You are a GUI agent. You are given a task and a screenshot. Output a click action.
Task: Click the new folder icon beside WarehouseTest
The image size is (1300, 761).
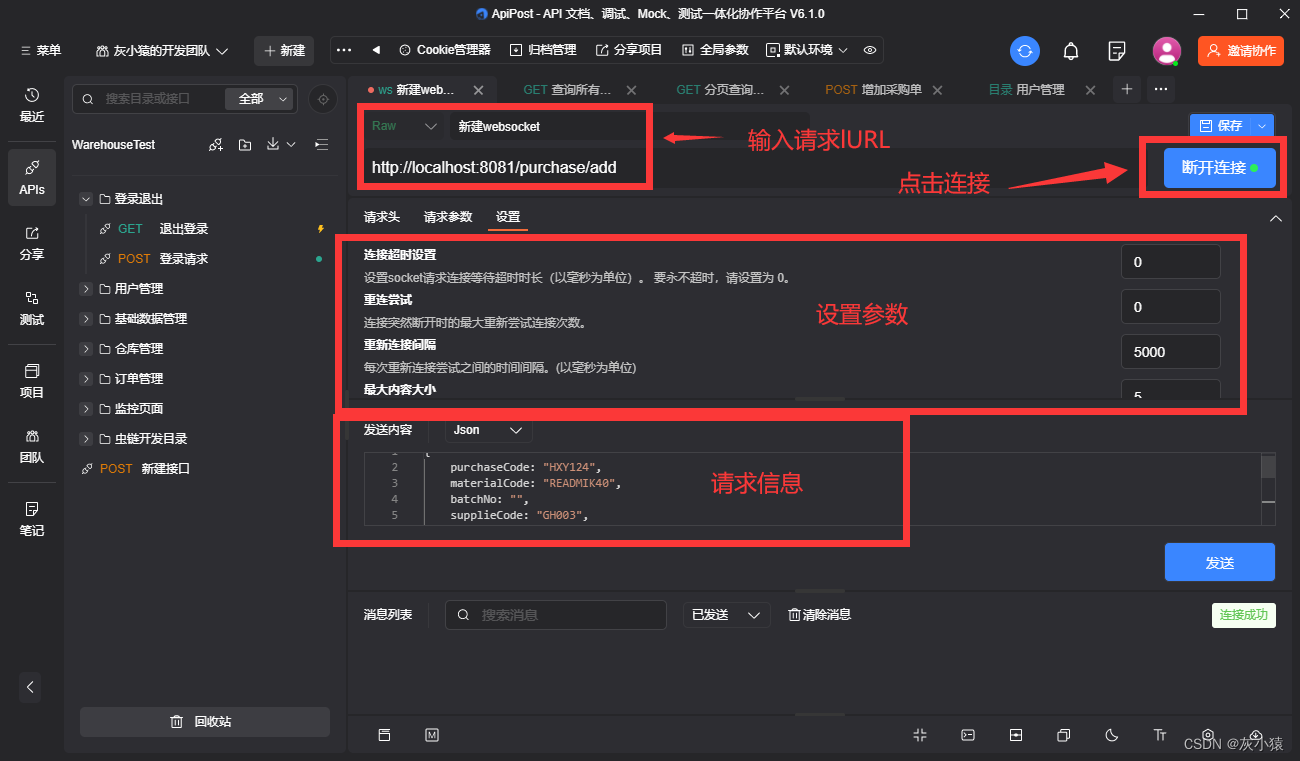pos(245,145)
